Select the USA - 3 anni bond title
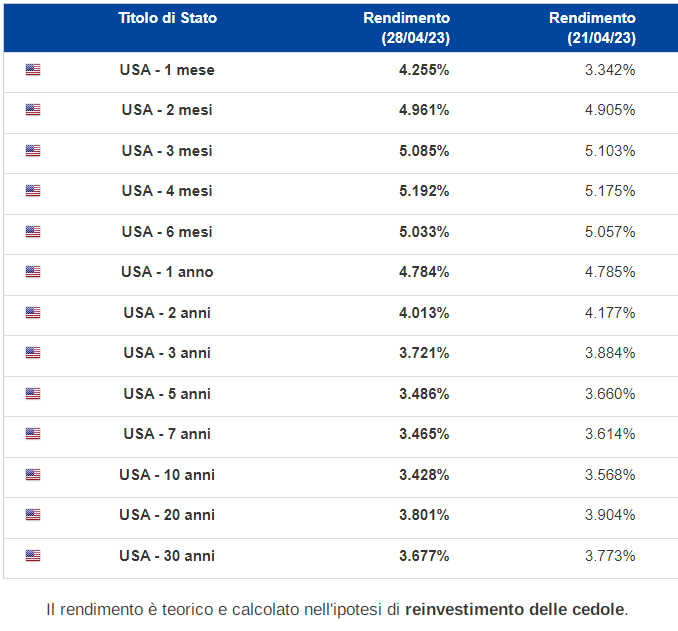The image size is (678, 631). pos(167,353)
